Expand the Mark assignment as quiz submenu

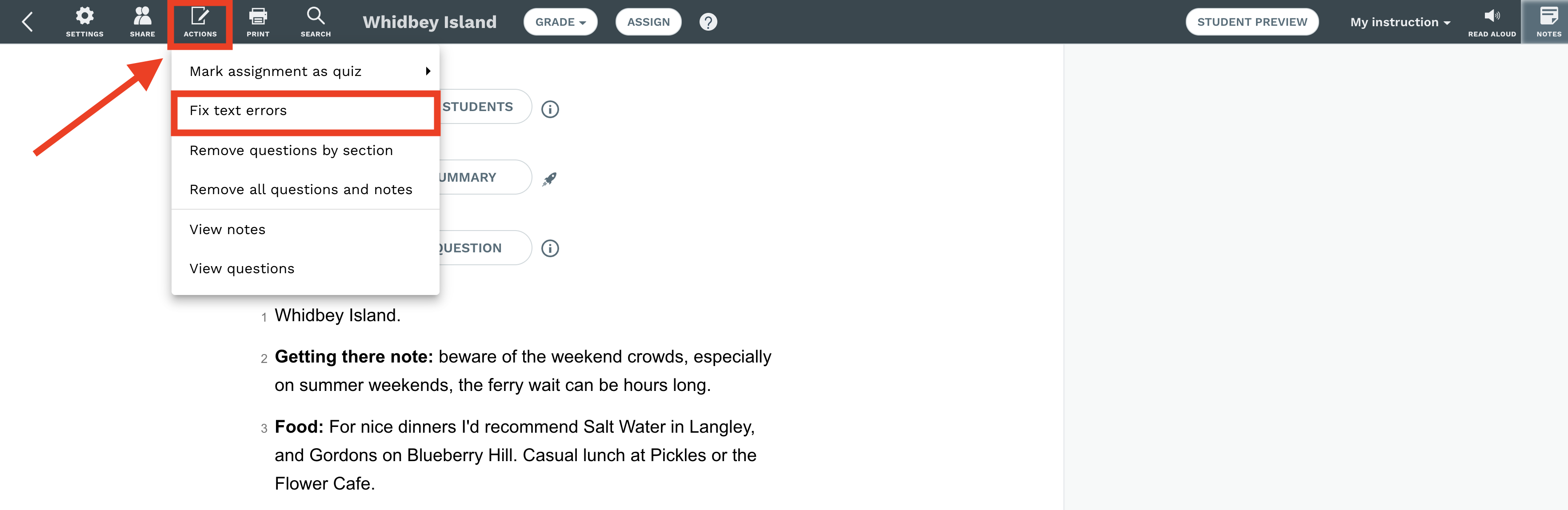(305, 71)
